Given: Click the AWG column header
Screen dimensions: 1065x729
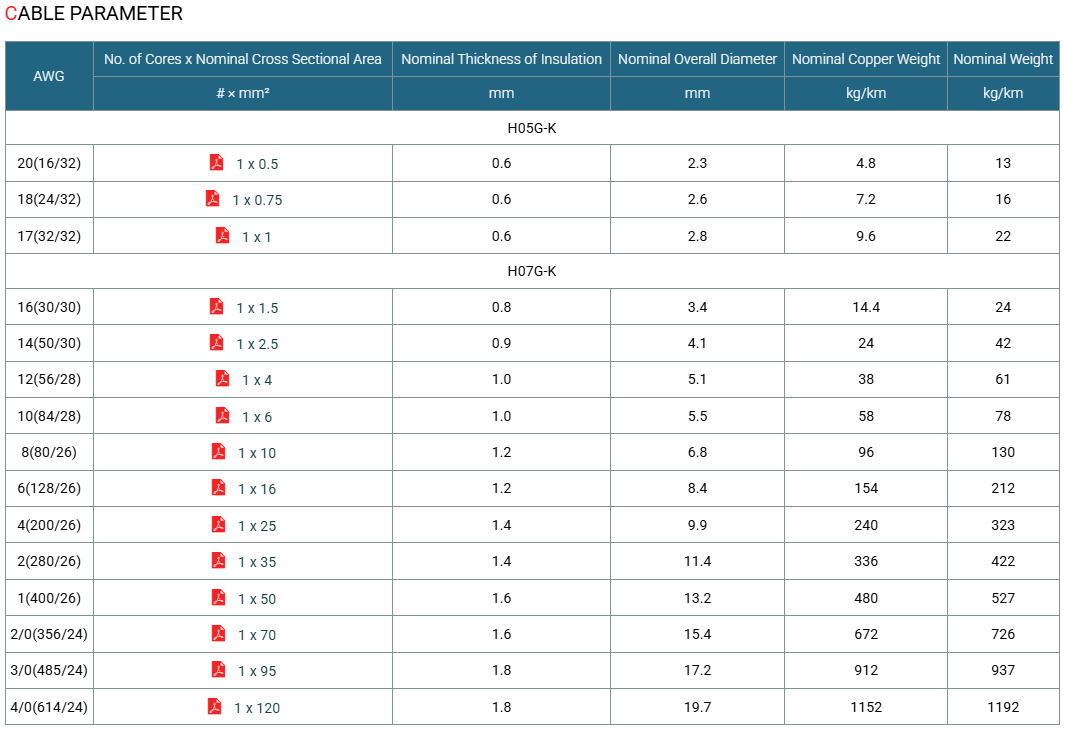Looking at the screenshot, I should point(49,76).
